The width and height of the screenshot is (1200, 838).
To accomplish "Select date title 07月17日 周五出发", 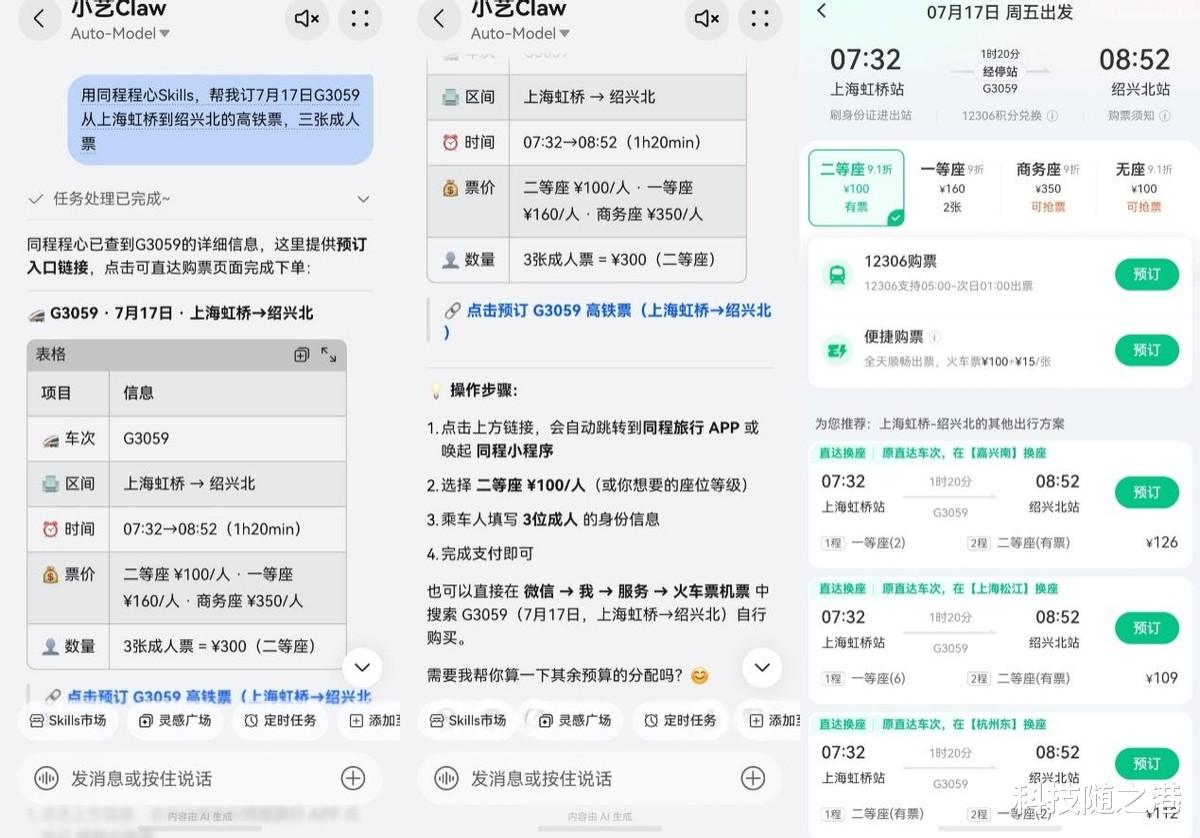I will point(1000,12).
